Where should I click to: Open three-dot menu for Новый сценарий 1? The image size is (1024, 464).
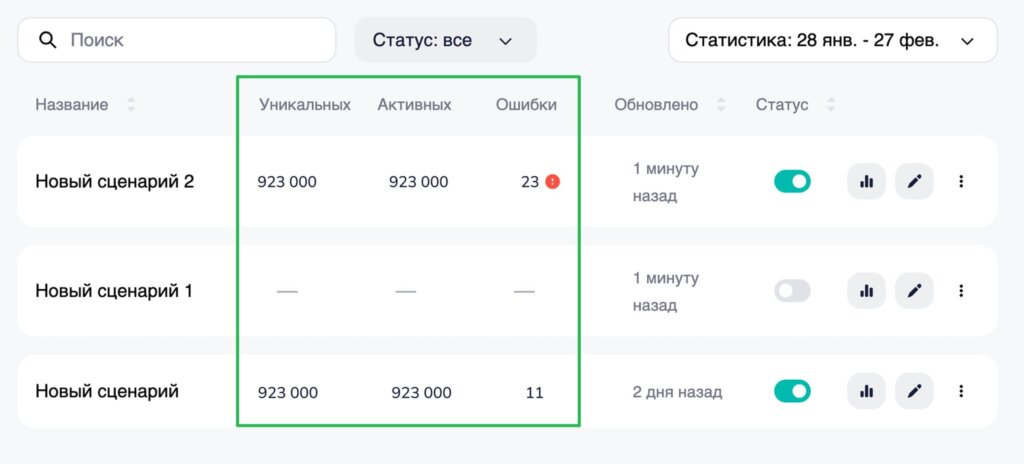tap(961, 291)
